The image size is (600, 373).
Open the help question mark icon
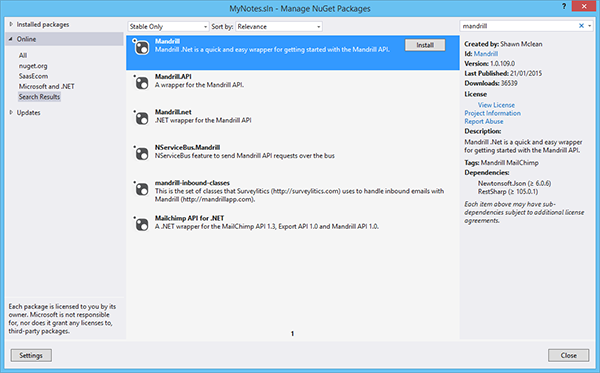[564, 7]
